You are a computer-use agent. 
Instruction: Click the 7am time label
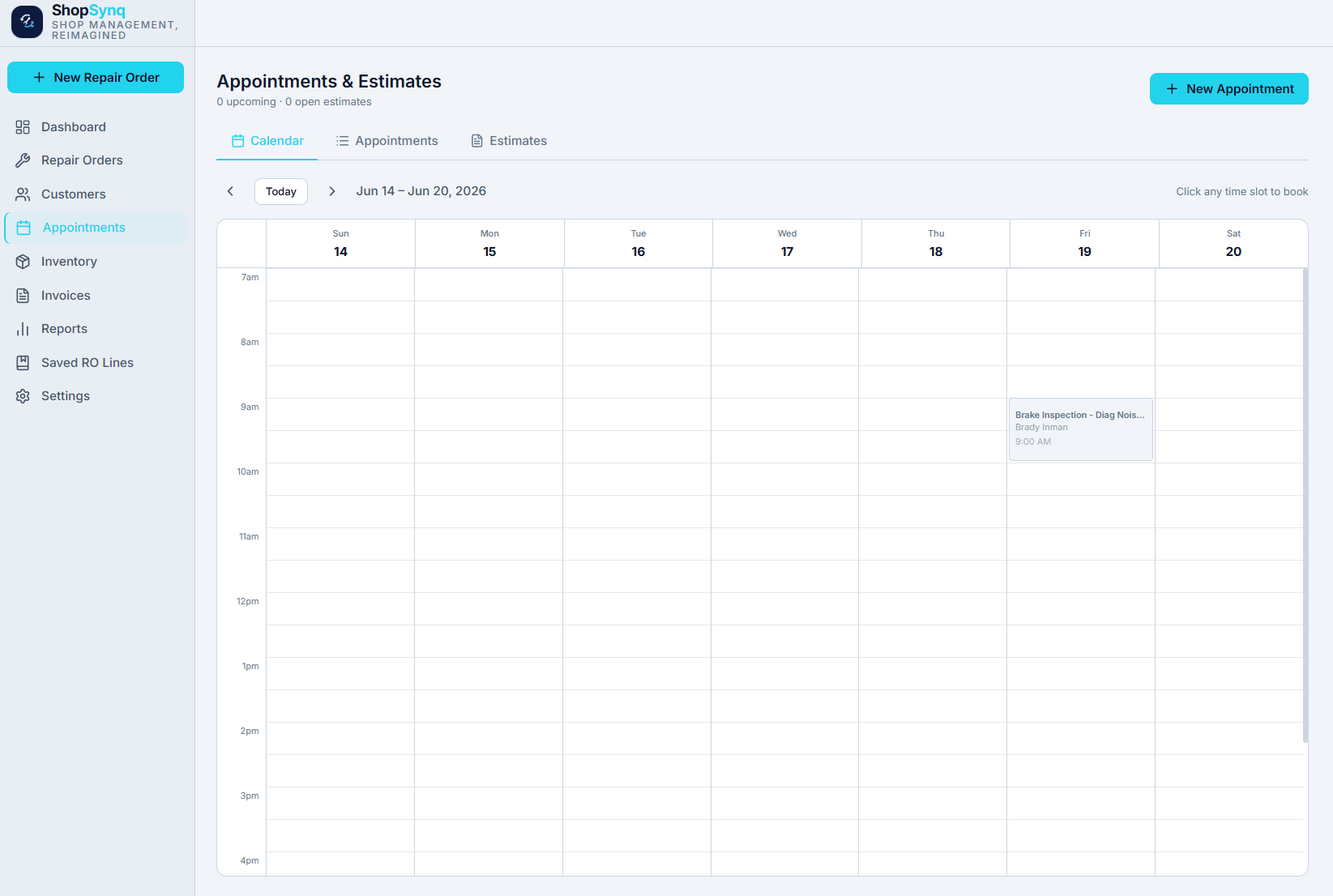(250, 277)
